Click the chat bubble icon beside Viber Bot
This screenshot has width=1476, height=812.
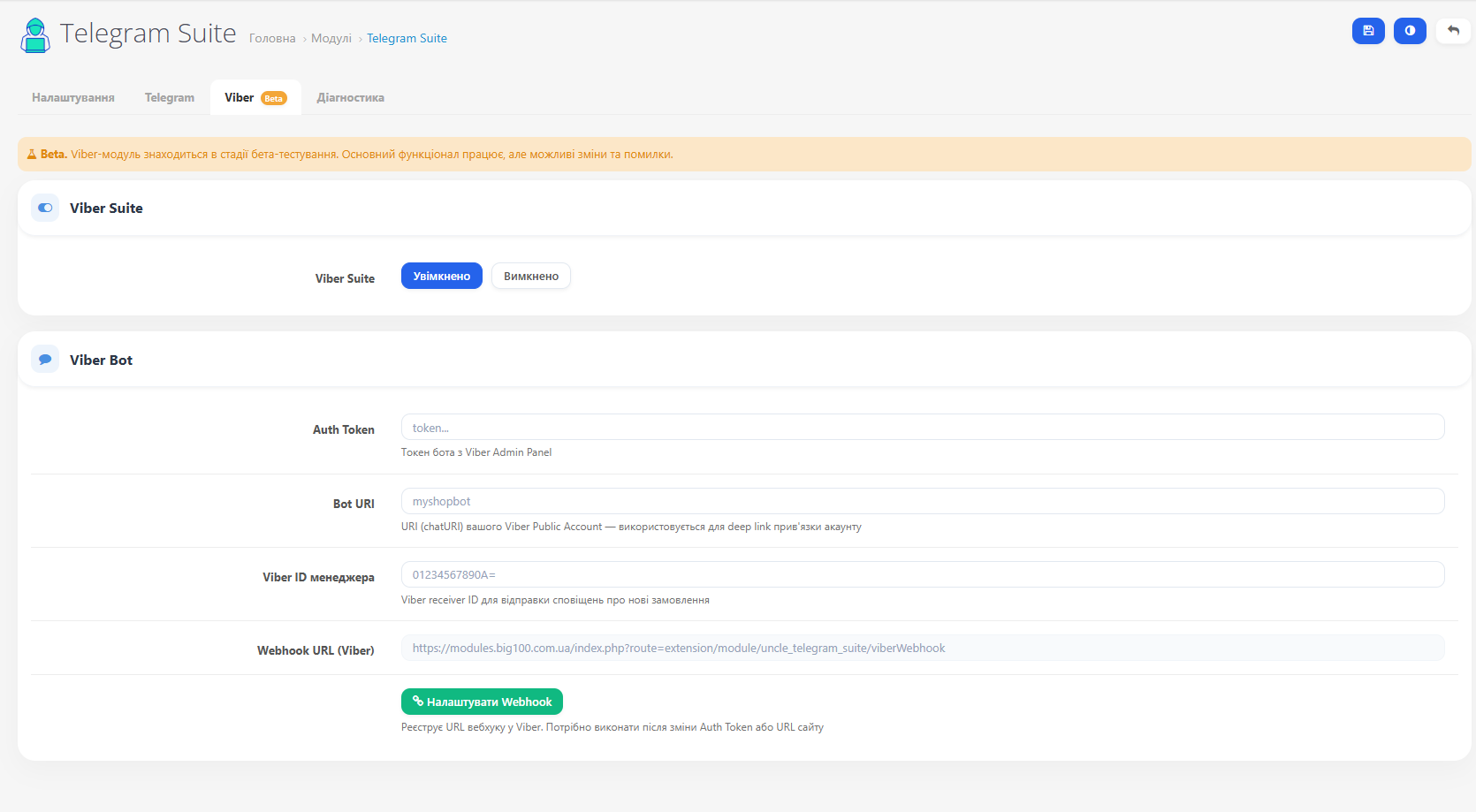[45, 360]
